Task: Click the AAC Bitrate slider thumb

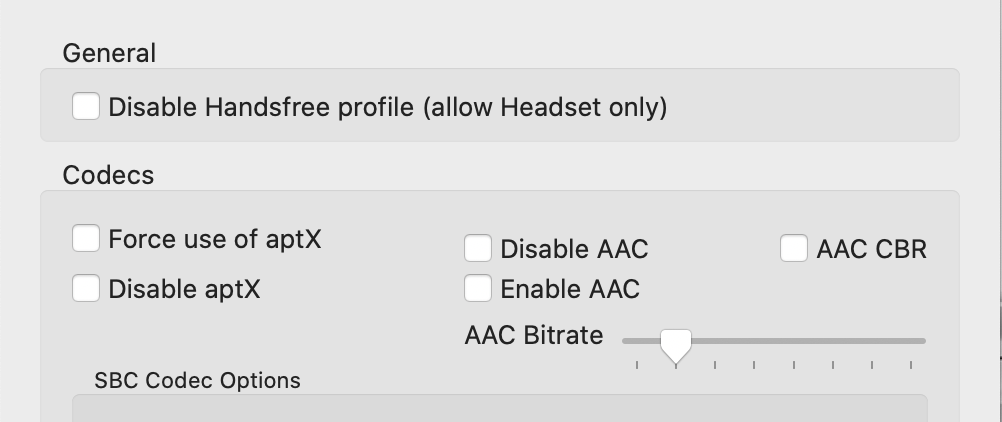Action: pyautogui.click(x=677, y=345)
